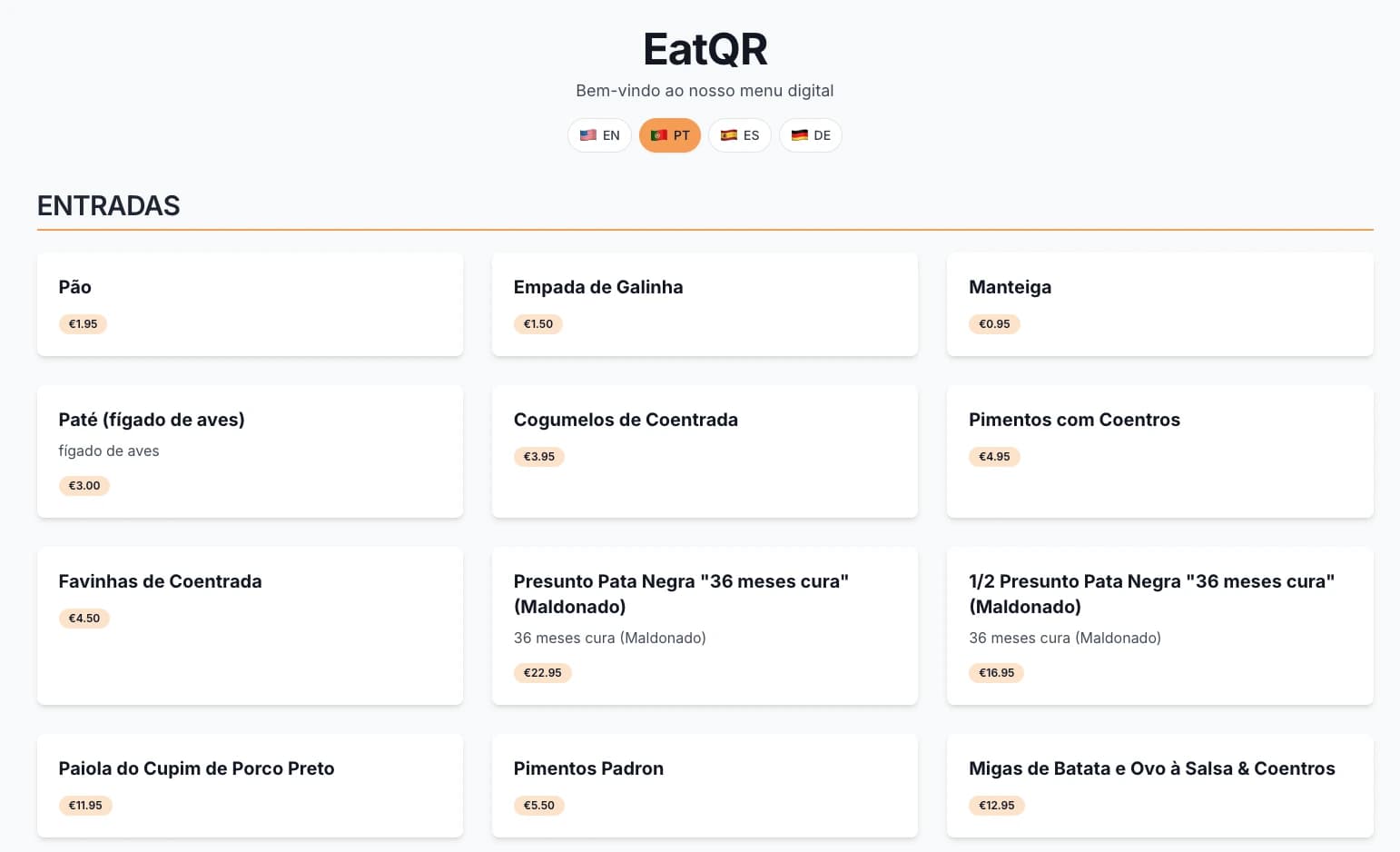The width and height of the screenshot is (1400, 852).
Task: Click the Germany flag icon
Action: point(798,134)
